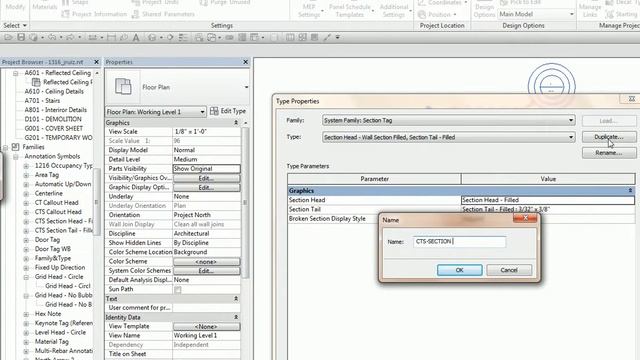The width and height of the screenshot is (640, 360).
Task: Collapse the Identity Data section in Properties
Action: coord(236,317)
